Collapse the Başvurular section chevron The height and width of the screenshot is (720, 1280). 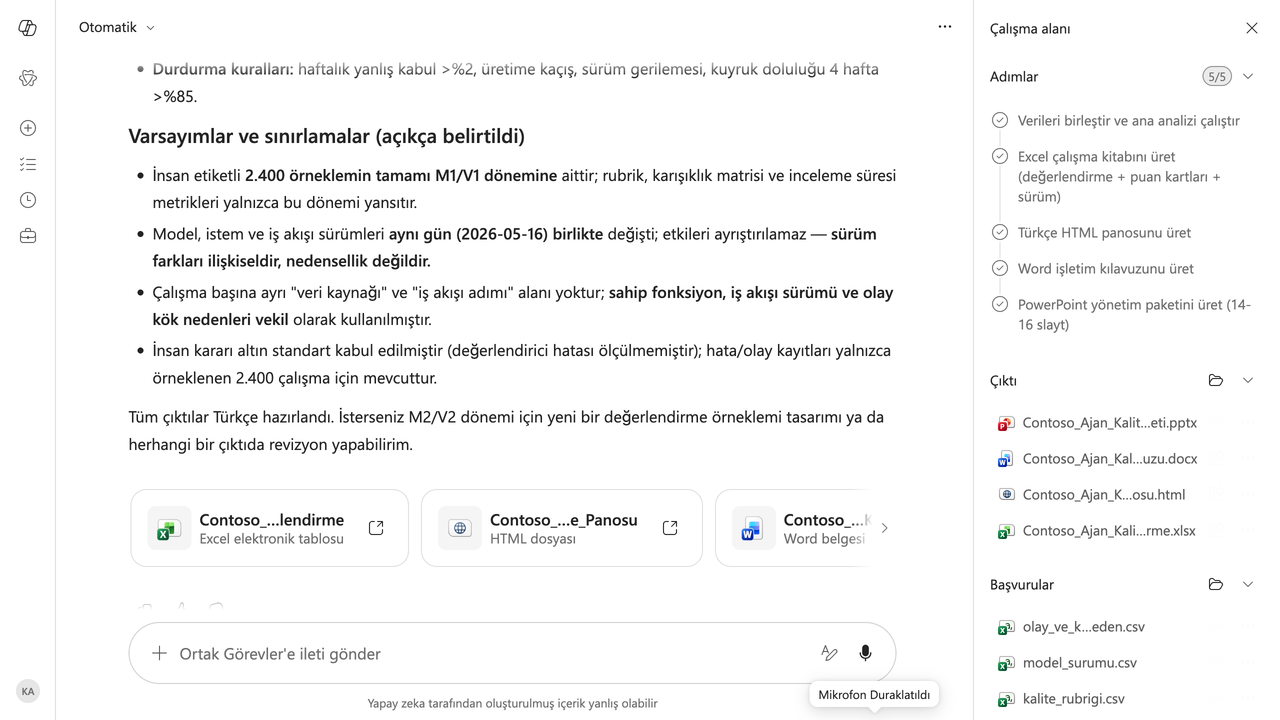click(x=1247, y=584)
